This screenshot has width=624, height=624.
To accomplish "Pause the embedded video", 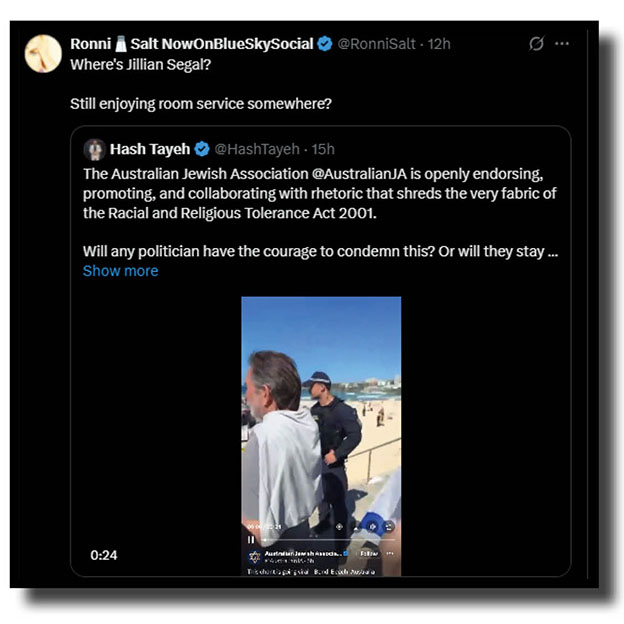I will 251,539.
